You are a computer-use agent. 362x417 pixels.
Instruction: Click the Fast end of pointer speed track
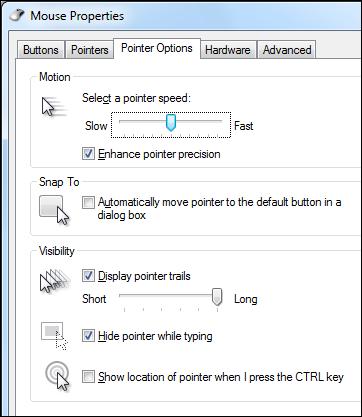(x=218, y=121)
